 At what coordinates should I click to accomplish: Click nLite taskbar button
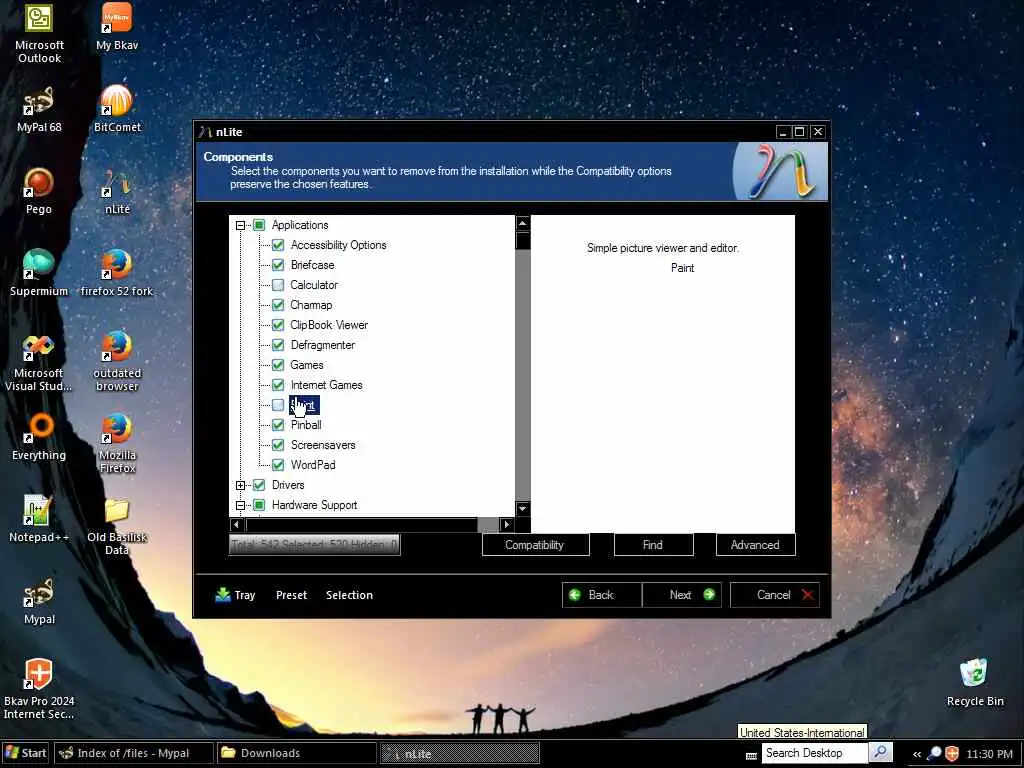pyautogui.click(x=460, y=754)
